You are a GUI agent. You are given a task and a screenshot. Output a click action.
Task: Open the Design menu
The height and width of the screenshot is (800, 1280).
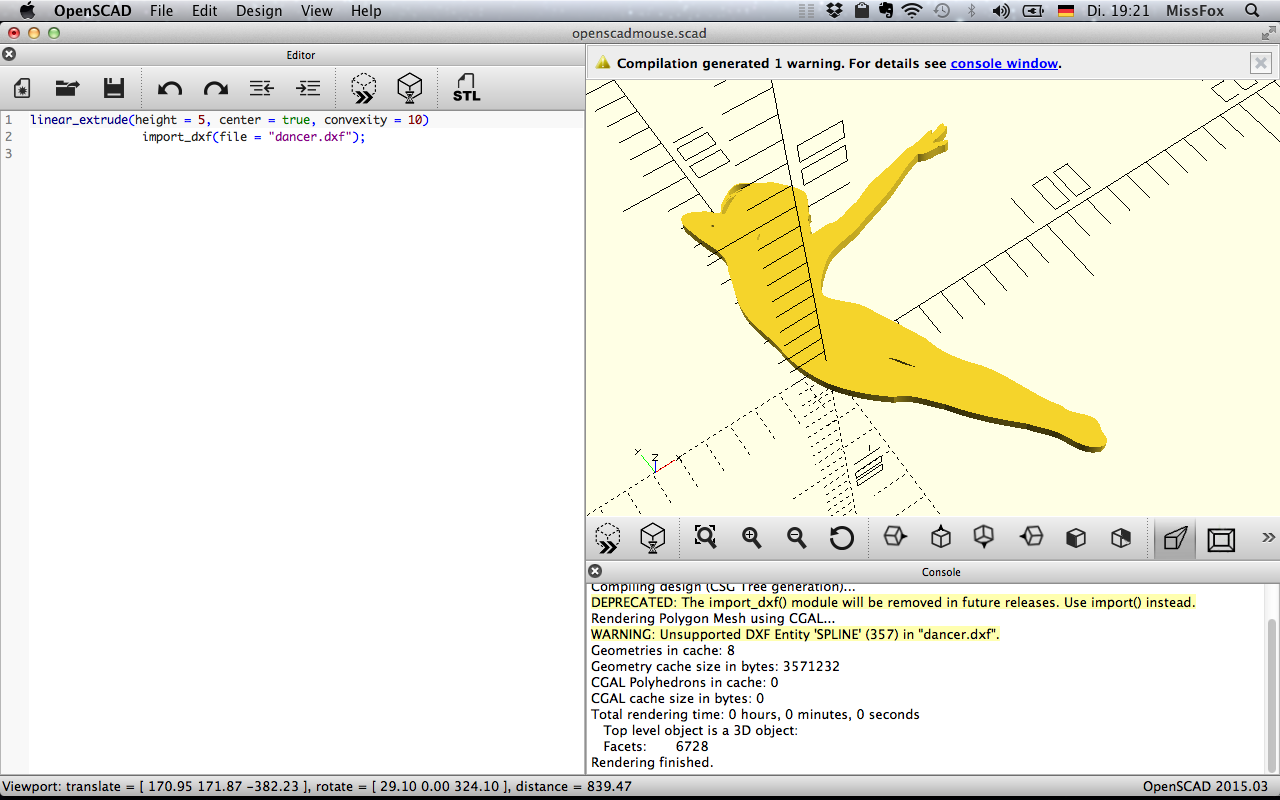coord(259,11)
